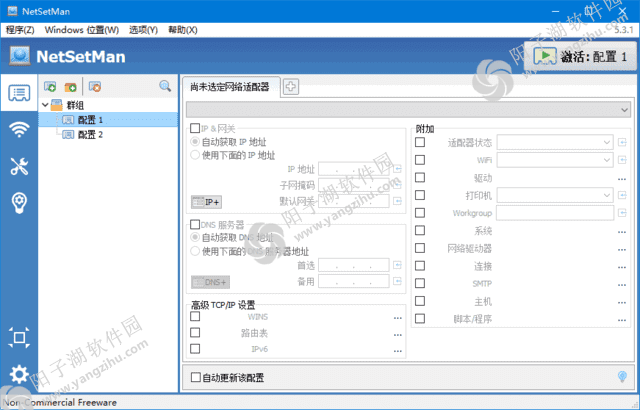Open the tips lightbulb sidebar icon
This screenshot has width=640, height=410.
[19, 203]
